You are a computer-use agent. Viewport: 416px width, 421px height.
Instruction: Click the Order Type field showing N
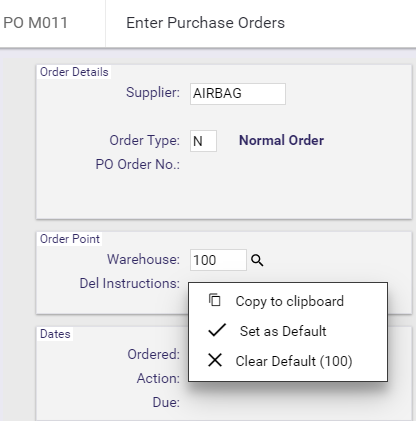coord(203,141)
